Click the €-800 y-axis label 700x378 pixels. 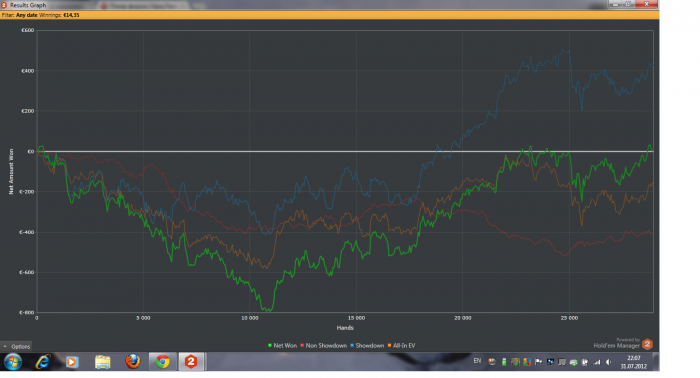point(27,312)
